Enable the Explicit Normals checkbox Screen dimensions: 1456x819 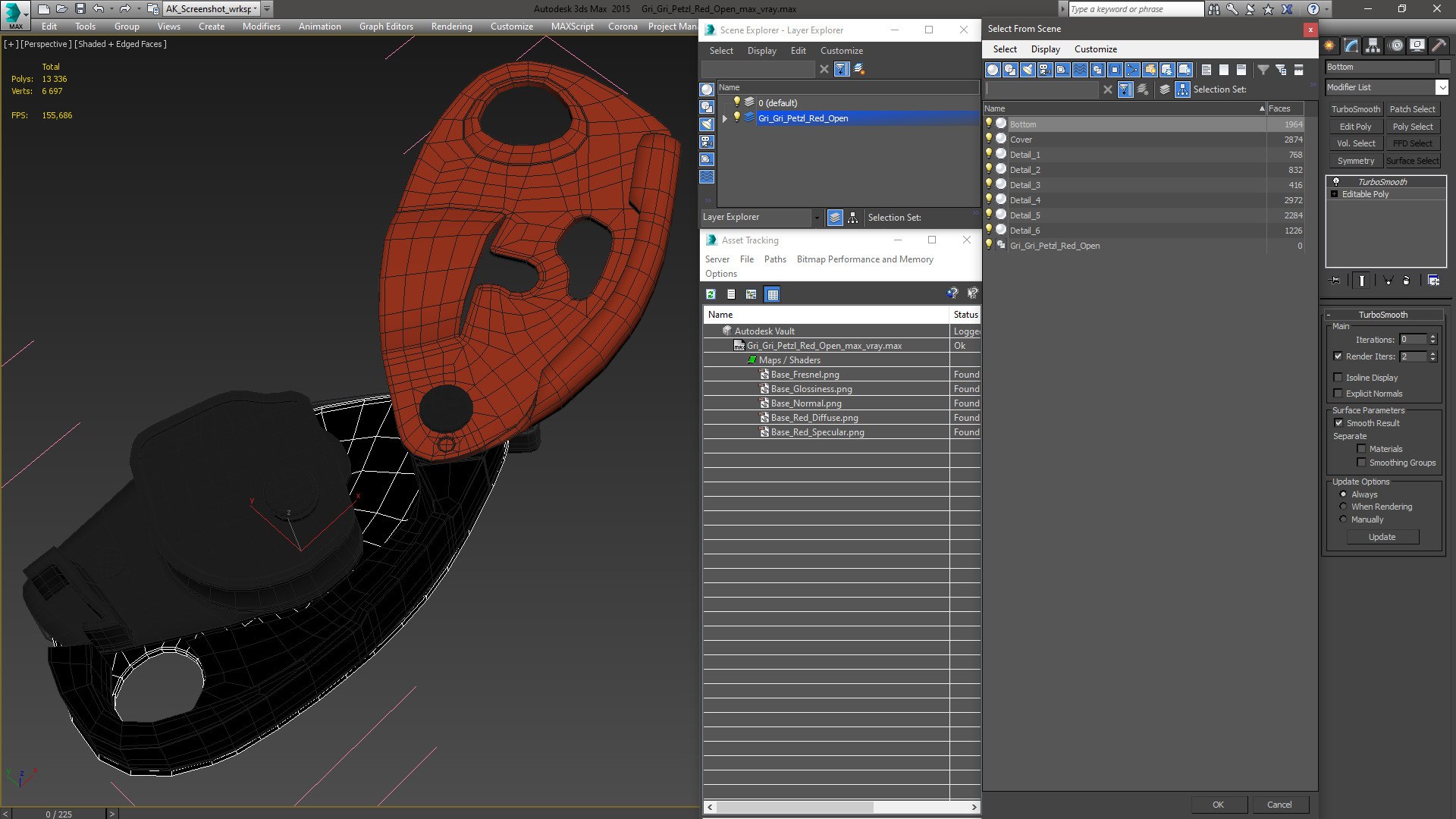[1338, 394]
